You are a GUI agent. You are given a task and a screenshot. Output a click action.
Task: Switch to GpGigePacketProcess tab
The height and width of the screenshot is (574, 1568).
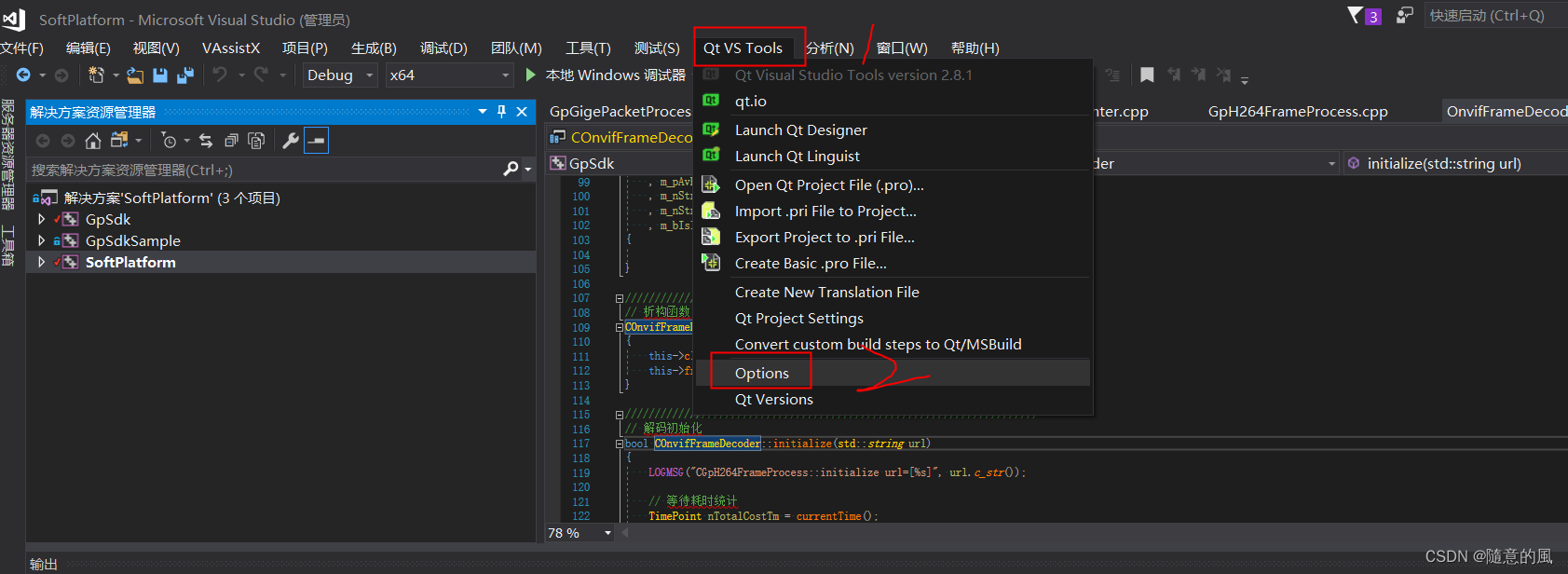(x=620, y=111)
